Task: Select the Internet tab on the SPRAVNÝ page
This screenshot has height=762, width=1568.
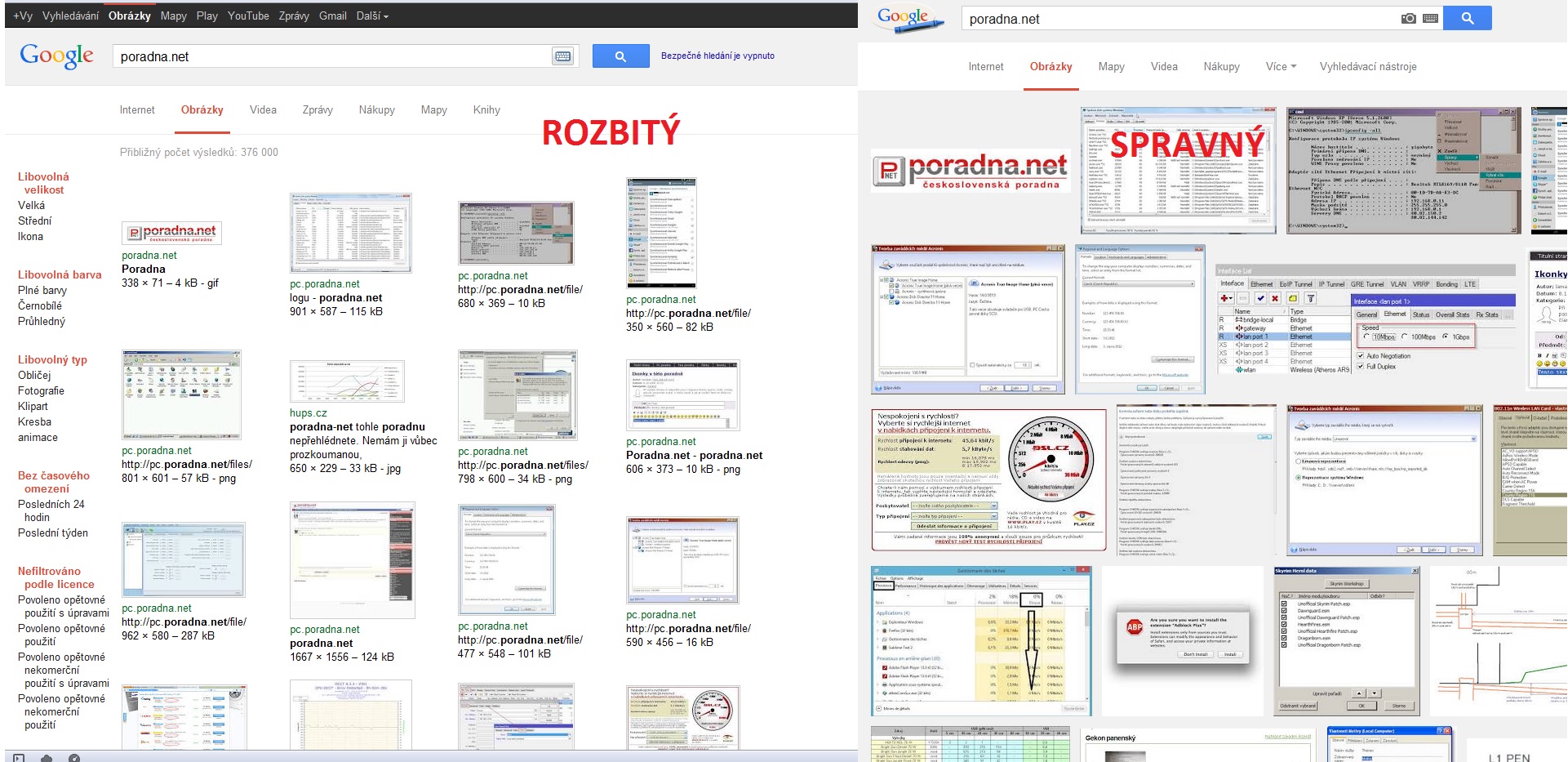Action: pyautogui.click(x=986, y=66)
